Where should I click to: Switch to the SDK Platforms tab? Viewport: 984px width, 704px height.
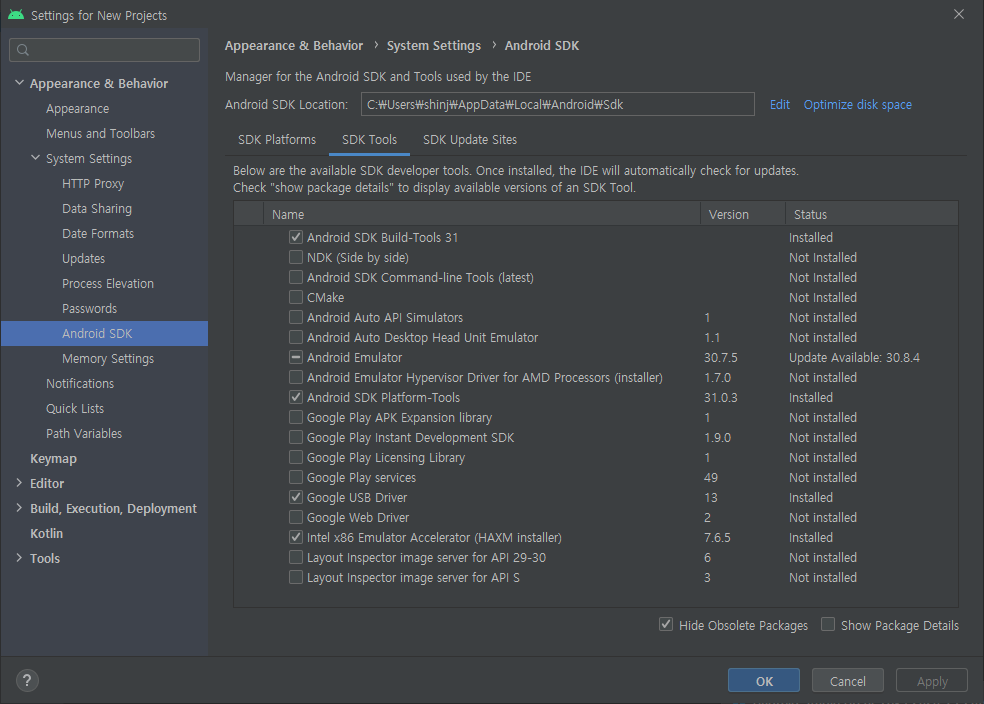pos(277,139)
